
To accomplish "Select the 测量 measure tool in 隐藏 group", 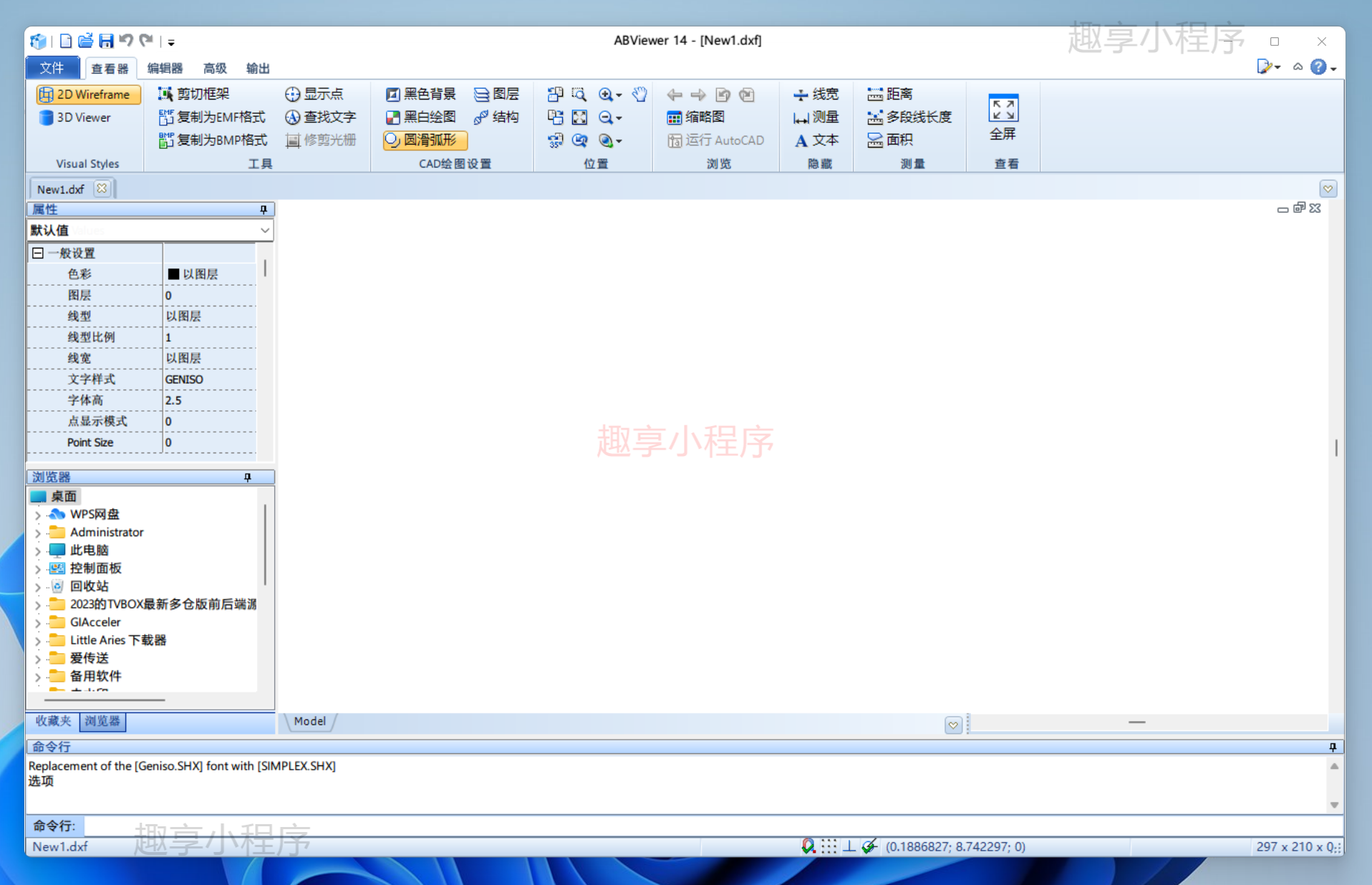I will coord(816,117).
